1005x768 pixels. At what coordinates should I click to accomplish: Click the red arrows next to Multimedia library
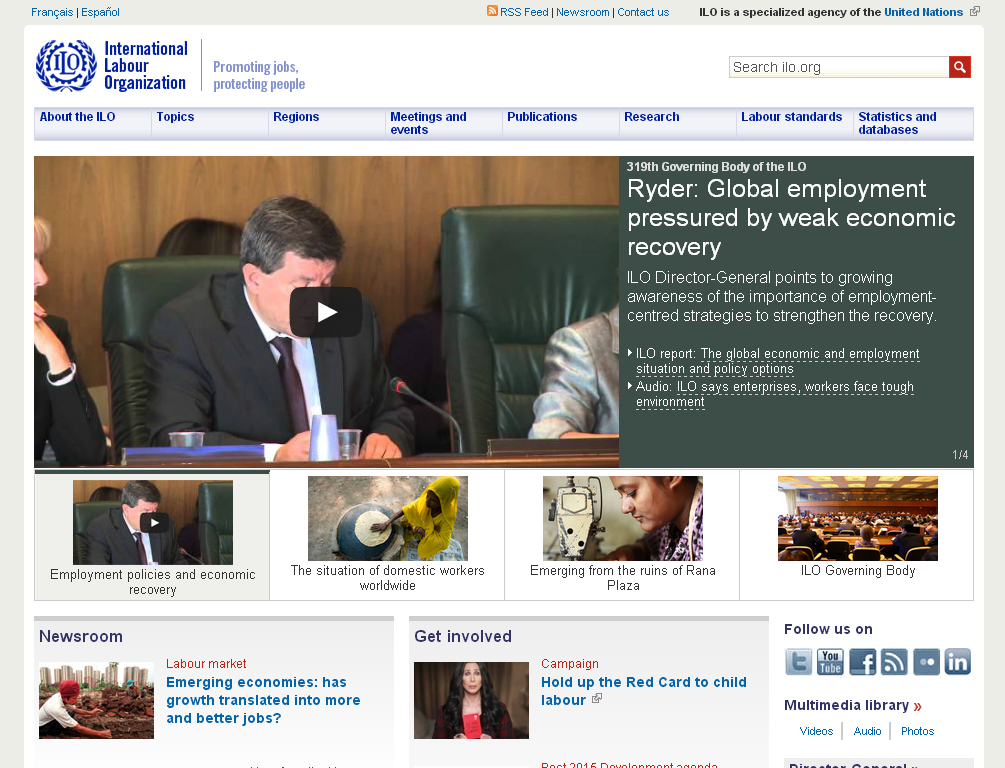coord(917,706)
